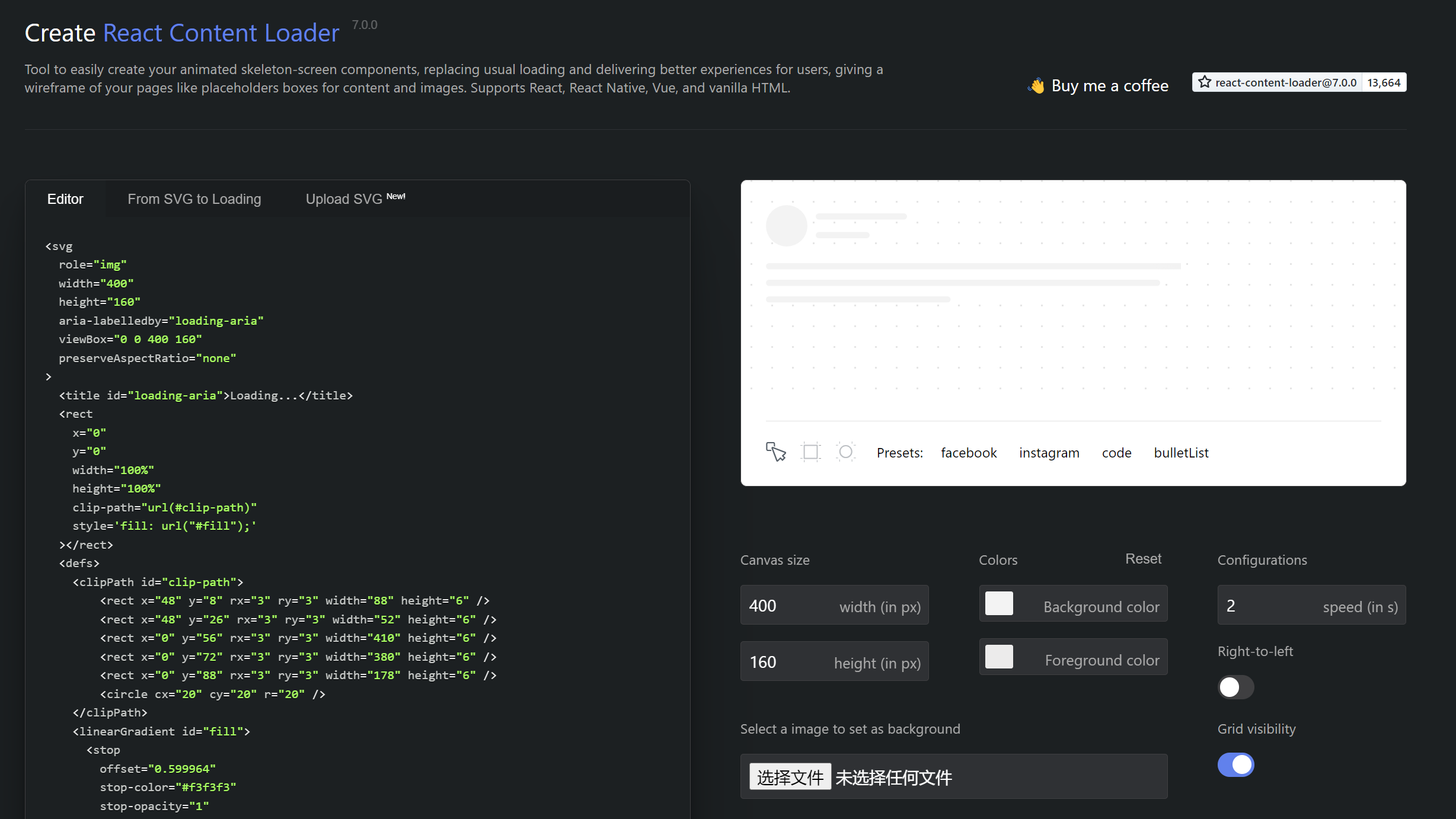Open the Background color picker
Viewport: 1456px width, 819px height.
click(x=999, y=603)
